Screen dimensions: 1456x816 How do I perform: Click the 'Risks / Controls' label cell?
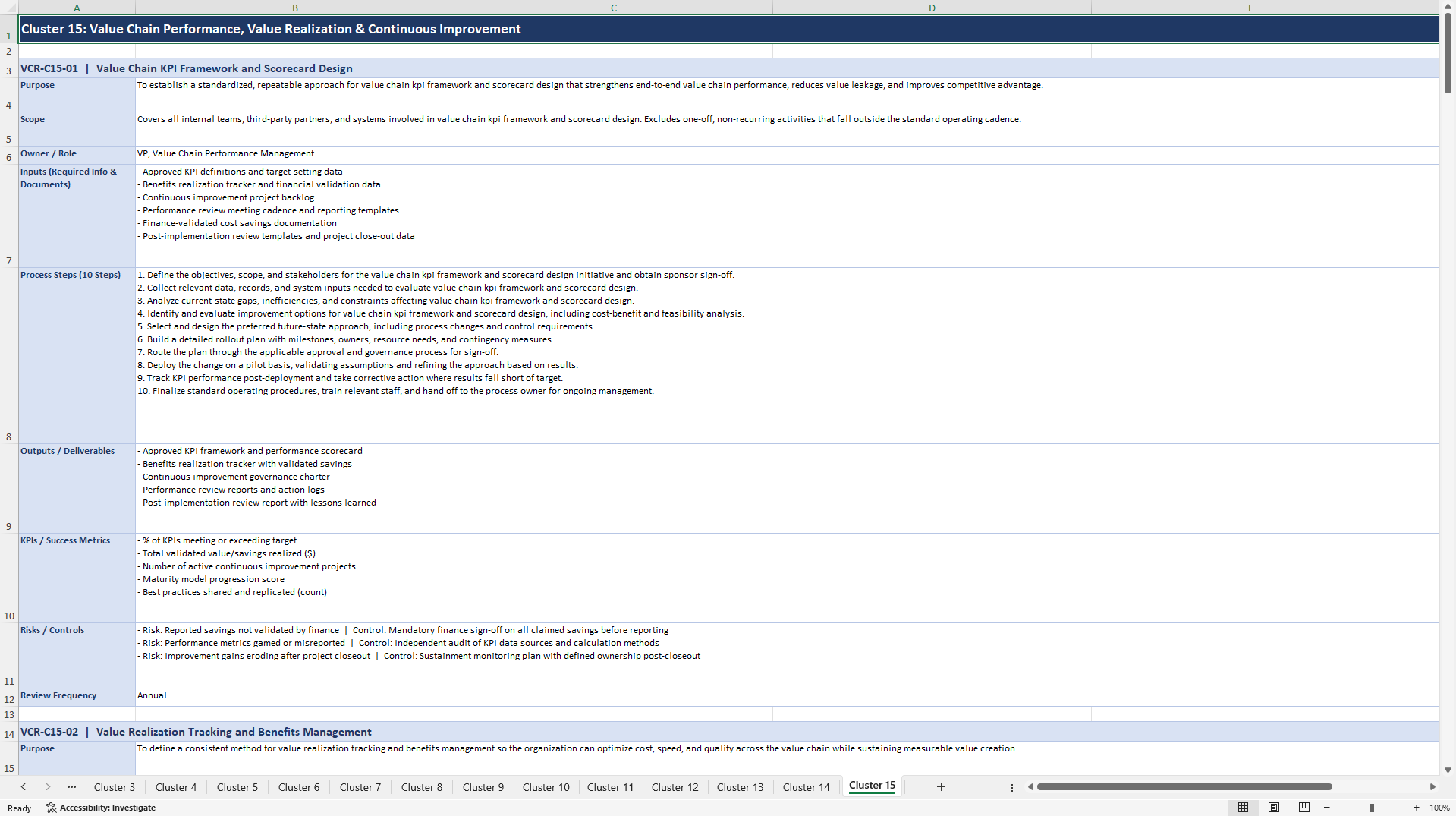77,655
